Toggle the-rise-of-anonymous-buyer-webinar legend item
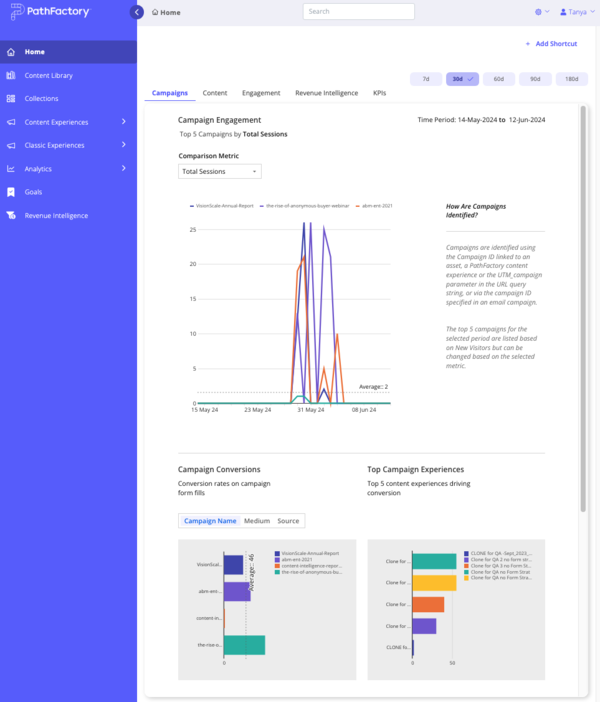This screenshot has width=600, height=702. point(304,206)
